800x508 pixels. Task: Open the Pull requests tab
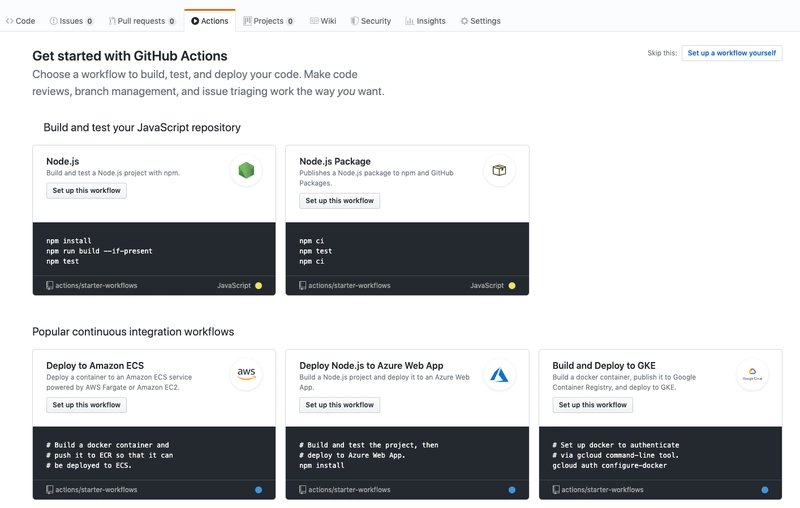142,21
